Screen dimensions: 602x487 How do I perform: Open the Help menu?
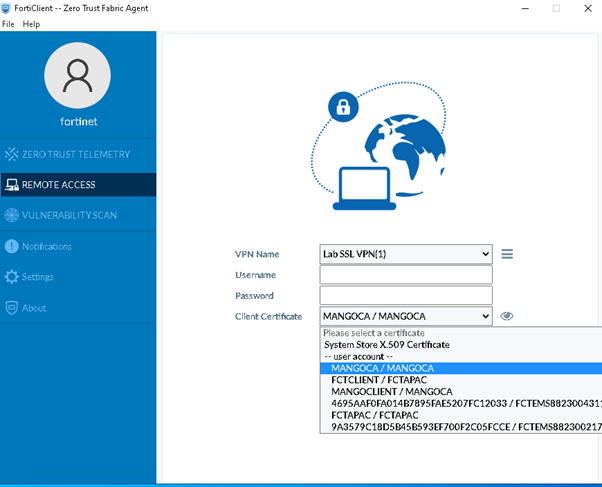point(31,24)
